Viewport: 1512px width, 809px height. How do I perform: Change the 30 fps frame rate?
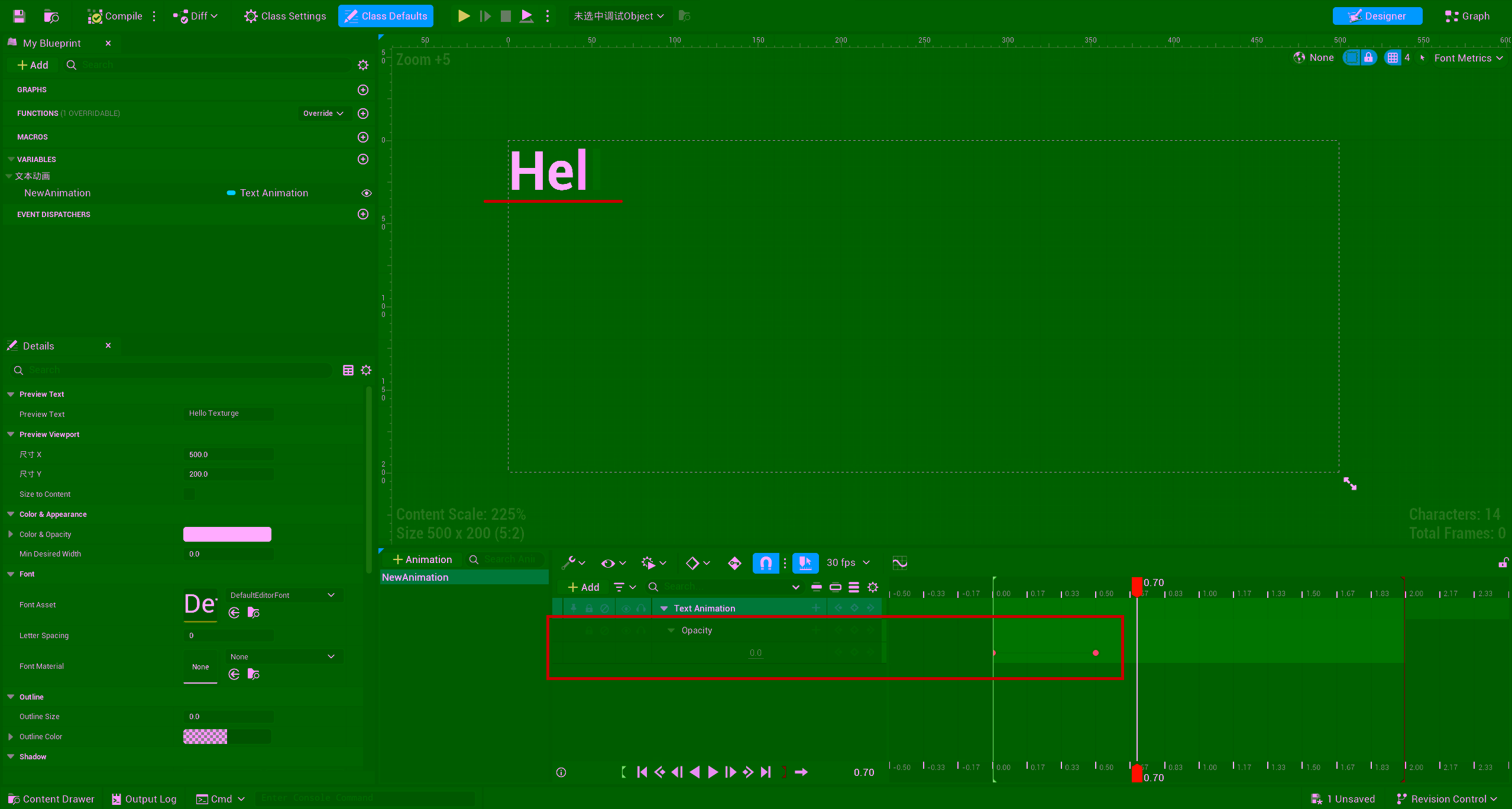[848, 562]
